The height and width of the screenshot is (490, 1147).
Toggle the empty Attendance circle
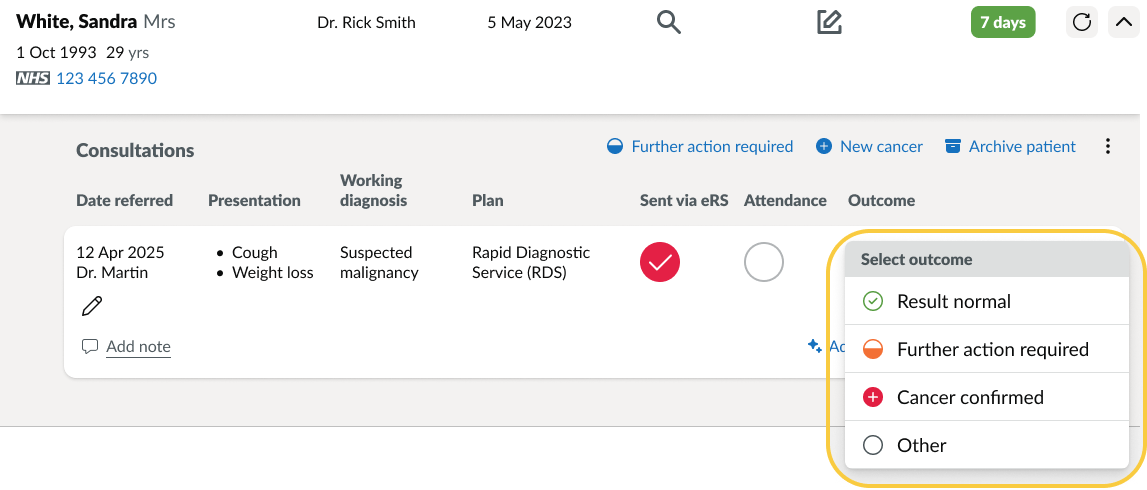pos(764,262)
